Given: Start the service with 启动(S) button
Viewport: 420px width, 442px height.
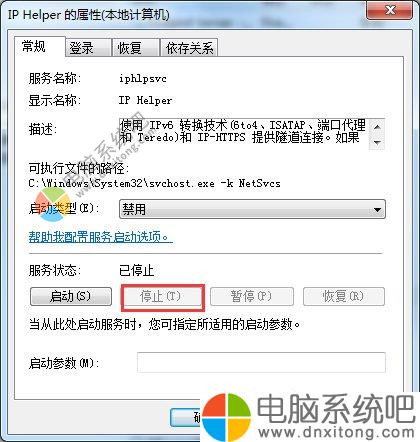Looking at the screenshot, I should [71, 296].
